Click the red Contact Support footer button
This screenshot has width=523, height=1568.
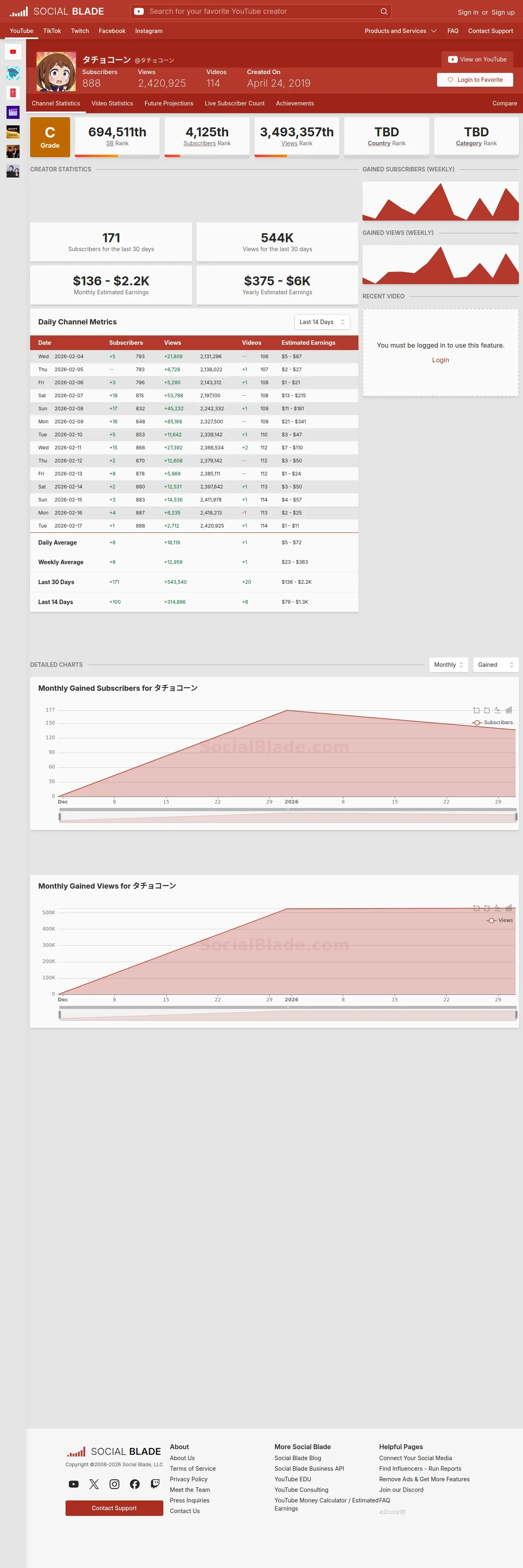pyautogui.click(x=114, y=1508)
